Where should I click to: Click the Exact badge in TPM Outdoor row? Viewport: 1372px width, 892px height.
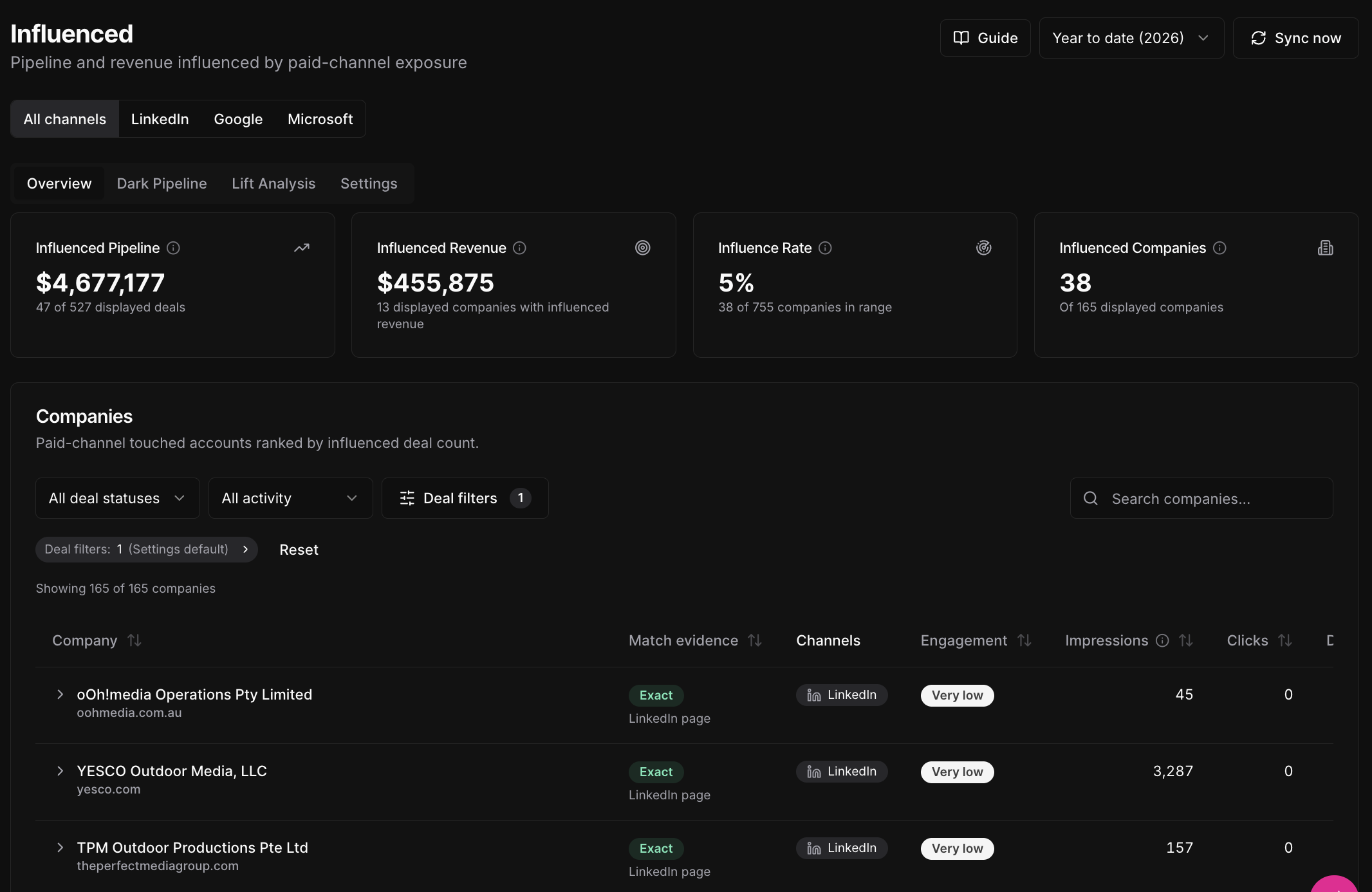pos(656,849)
